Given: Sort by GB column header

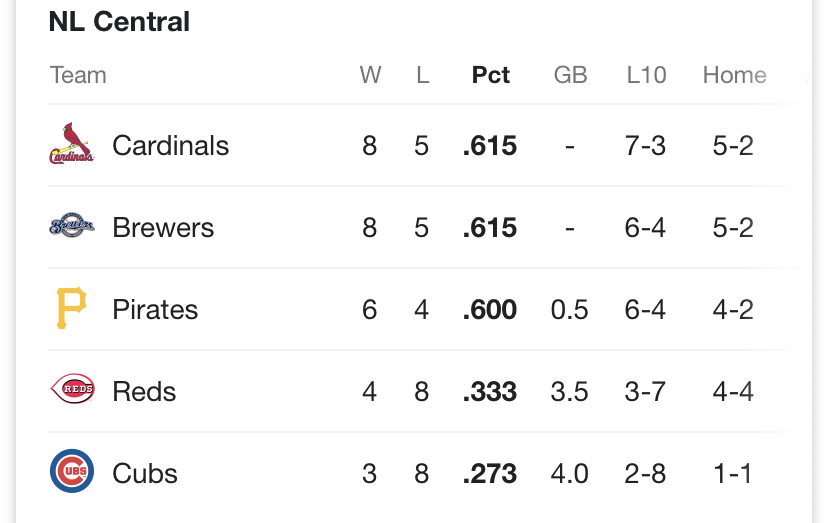Looking at the screenshot, I should click(570, 75).
